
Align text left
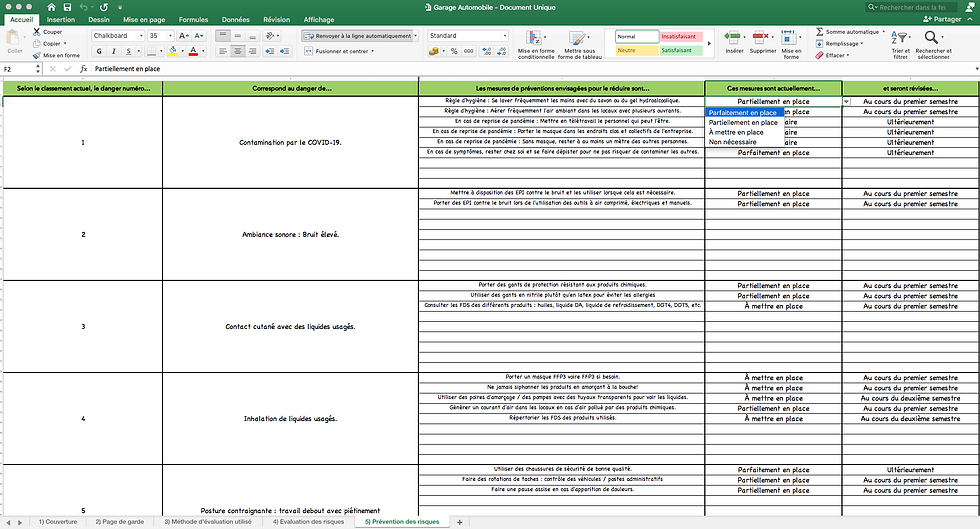coord(222,51)
